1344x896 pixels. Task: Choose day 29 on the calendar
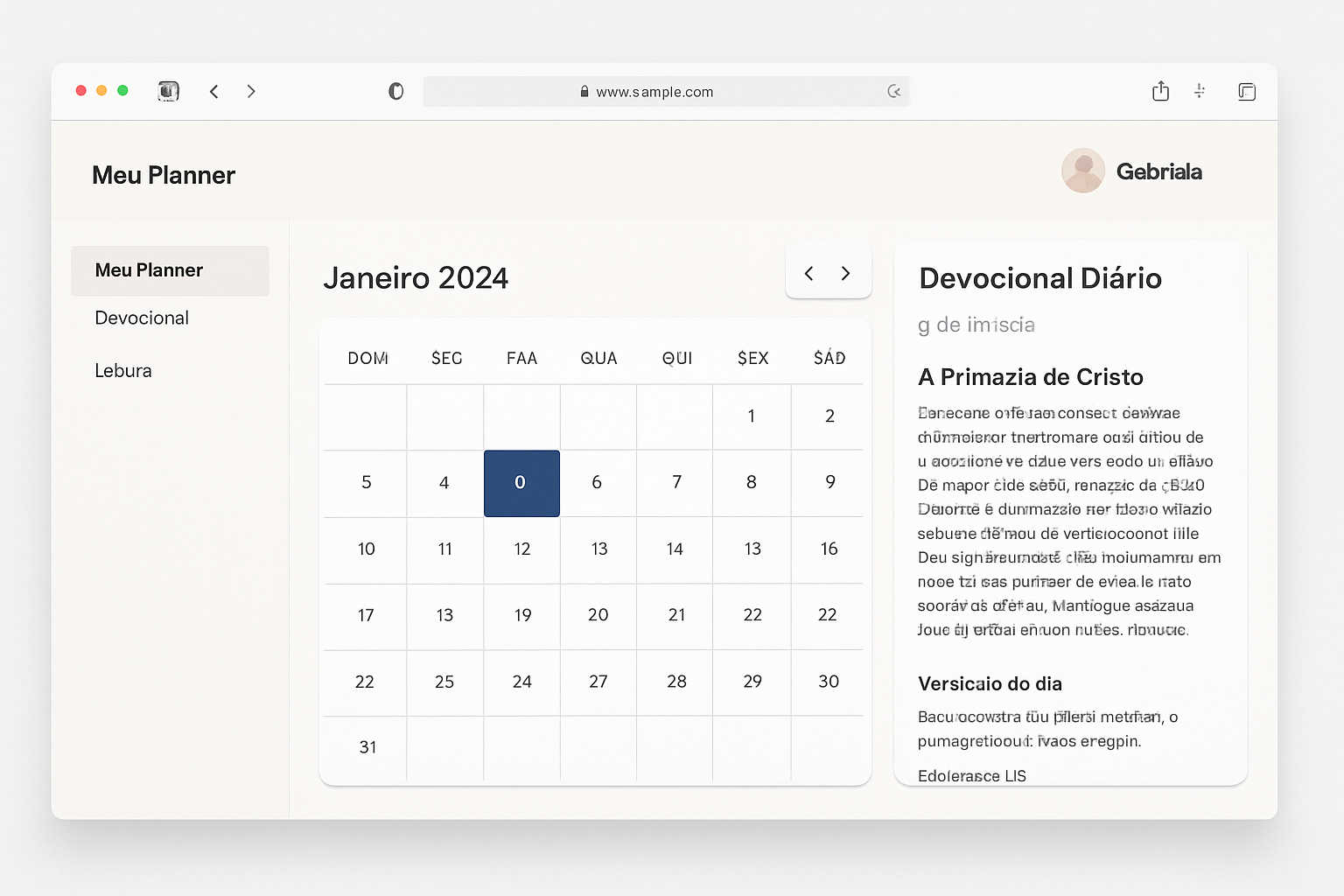752,682
